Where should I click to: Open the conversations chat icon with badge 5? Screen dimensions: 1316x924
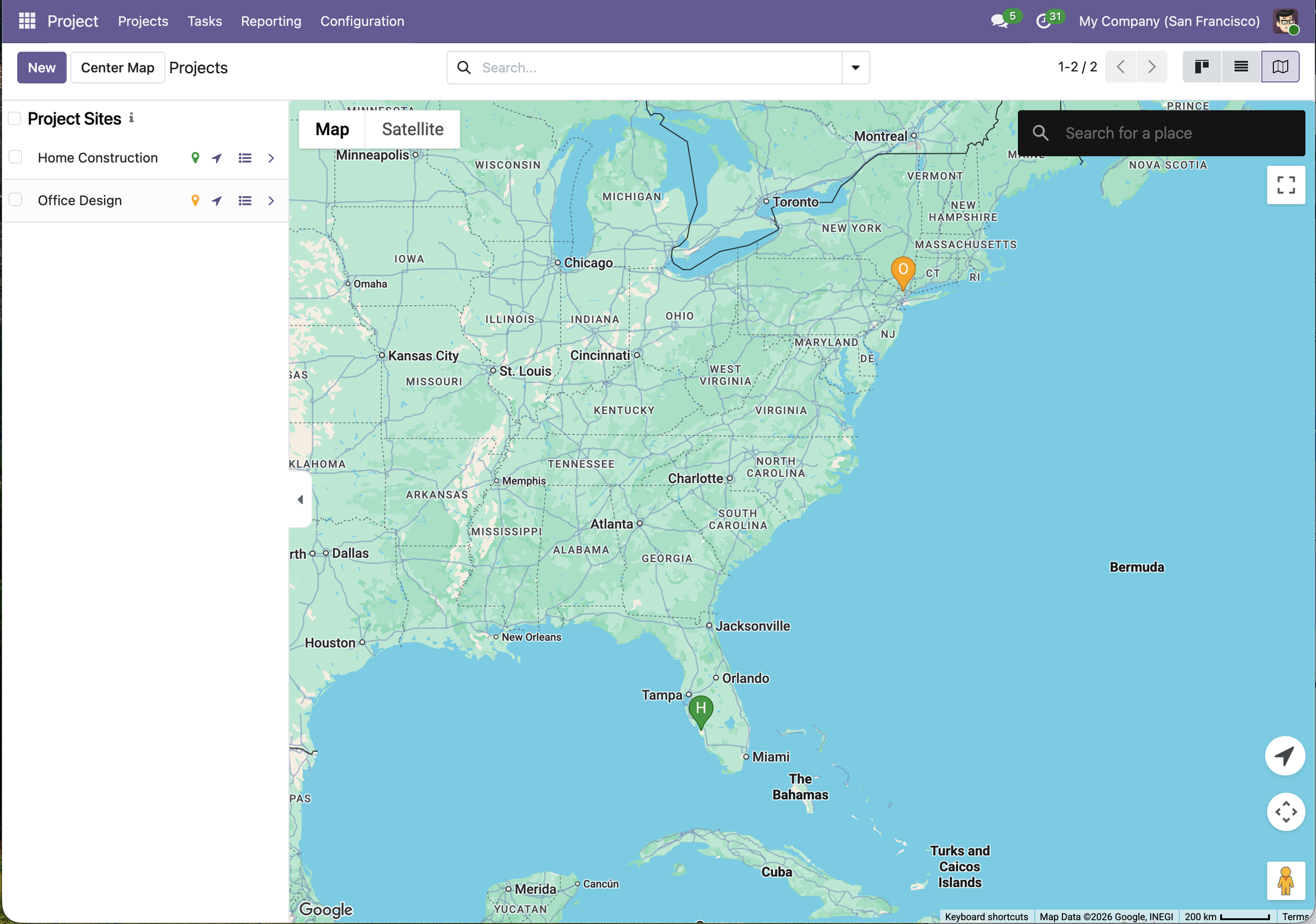[x=999, y=21]
